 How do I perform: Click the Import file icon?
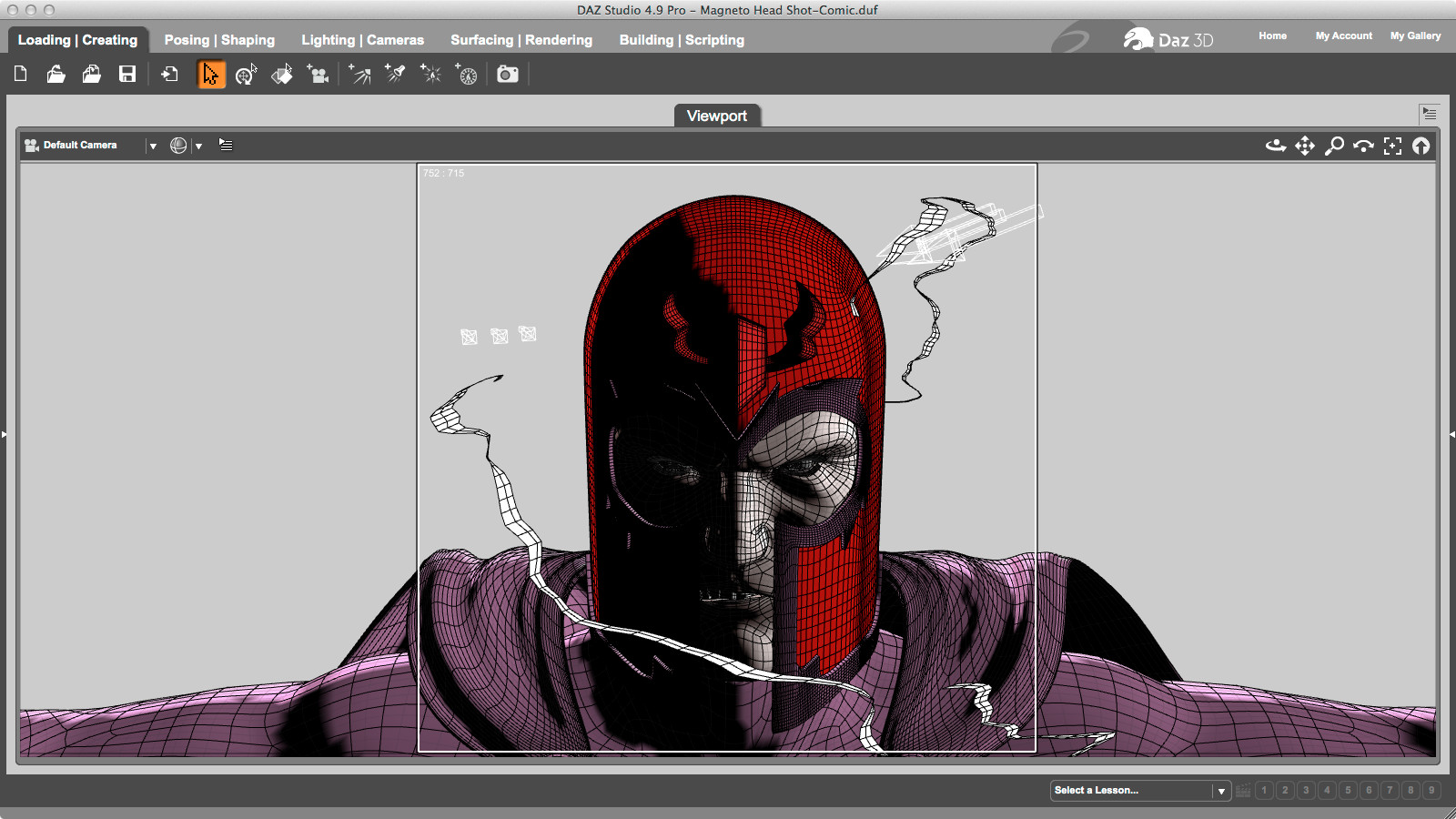point(169,74)
